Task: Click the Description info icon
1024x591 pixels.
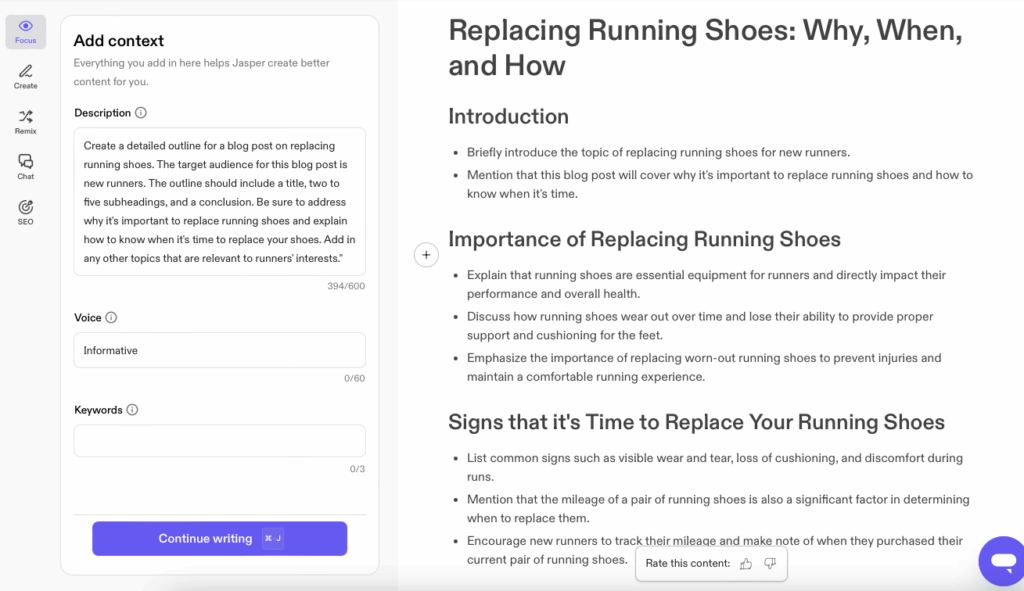Action: pos(141,113)
